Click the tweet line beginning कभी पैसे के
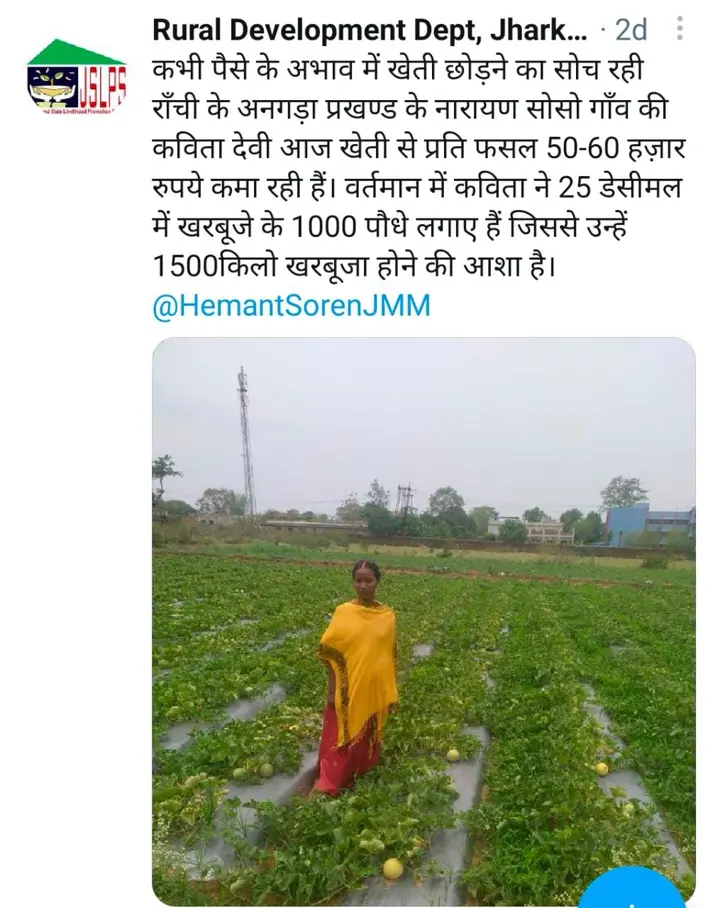This screenshot has width=720, height=908. pos(398,69)
